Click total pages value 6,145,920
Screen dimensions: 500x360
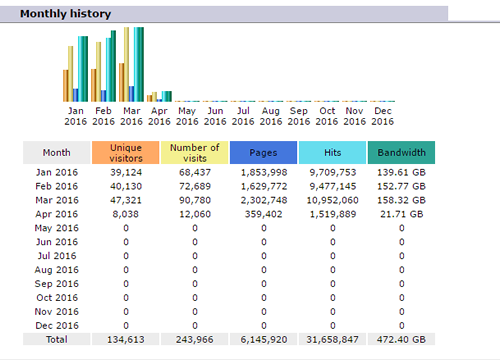pyautogui.click(x=264, y=339)
